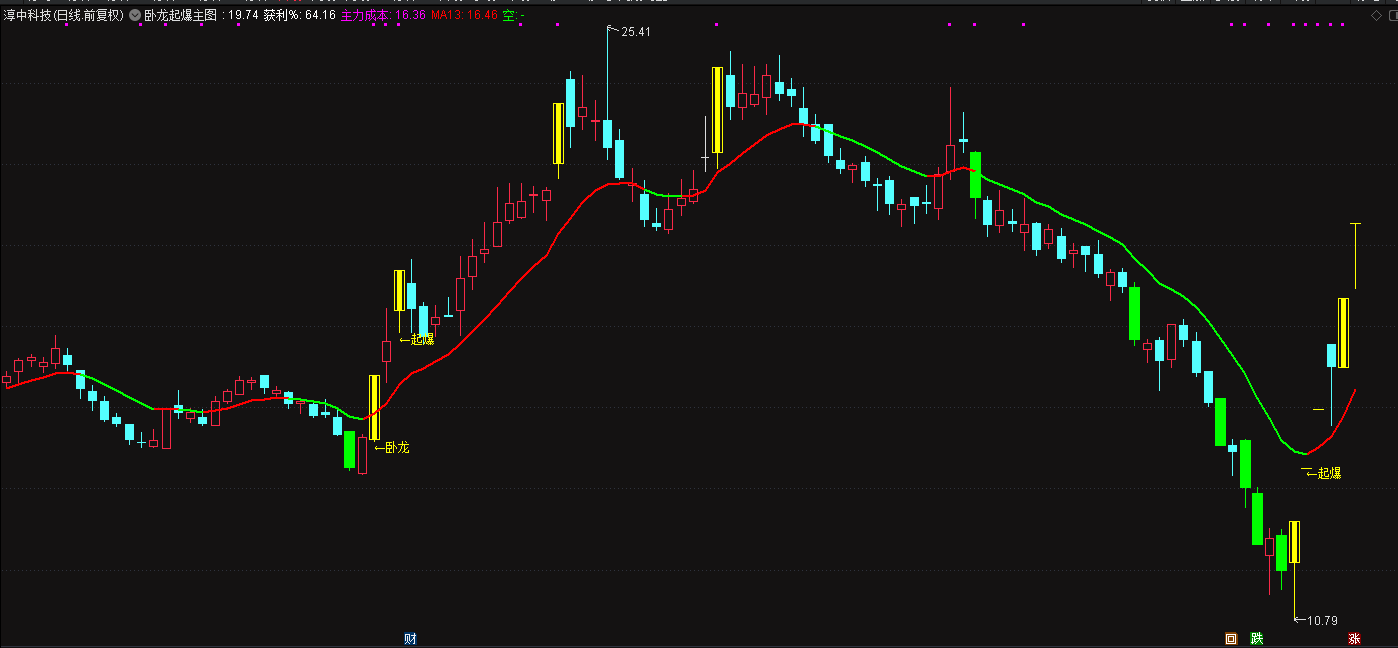
Task: Click the green 空 legend label
Action: point(508,15)
